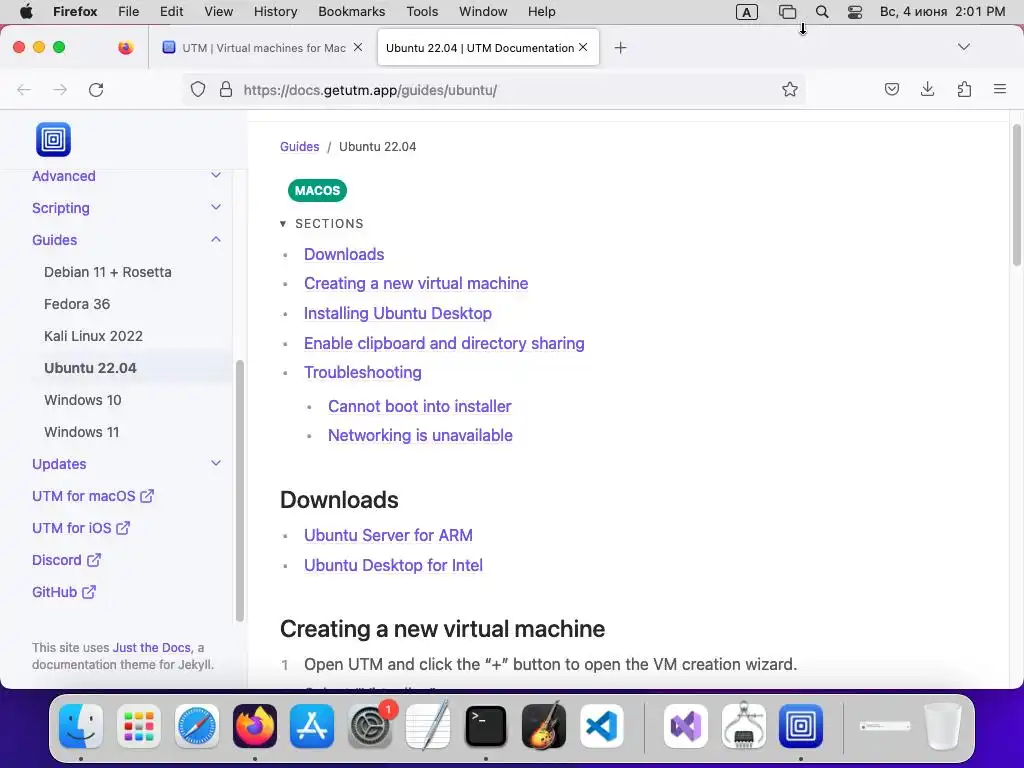Close the Ubuntu 22.04 UTM Documentation tab

click(x=583, y=47)
